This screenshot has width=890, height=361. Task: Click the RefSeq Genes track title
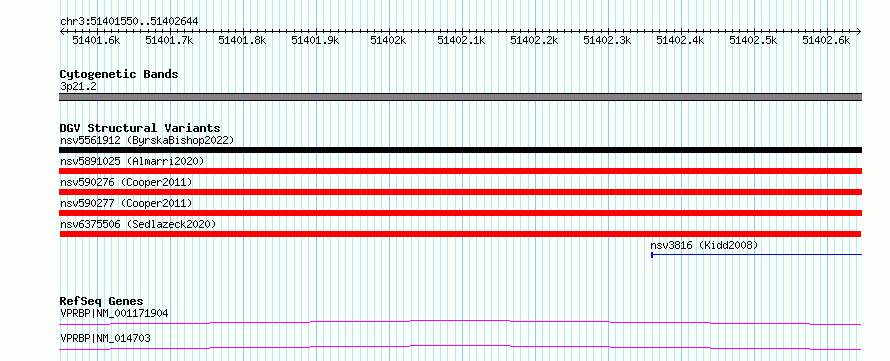(101, 301)
